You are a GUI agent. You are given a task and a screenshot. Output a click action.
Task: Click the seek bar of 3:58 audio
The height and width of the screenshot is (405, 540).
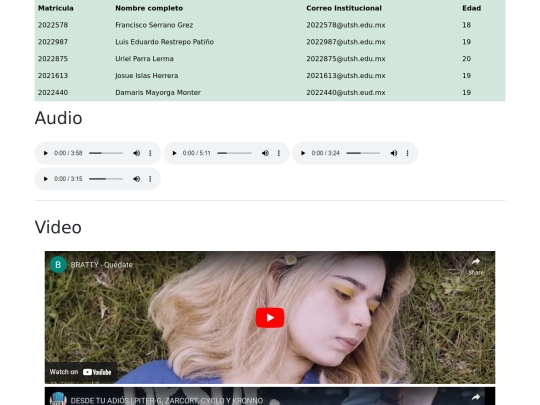(x=106, y=153)
